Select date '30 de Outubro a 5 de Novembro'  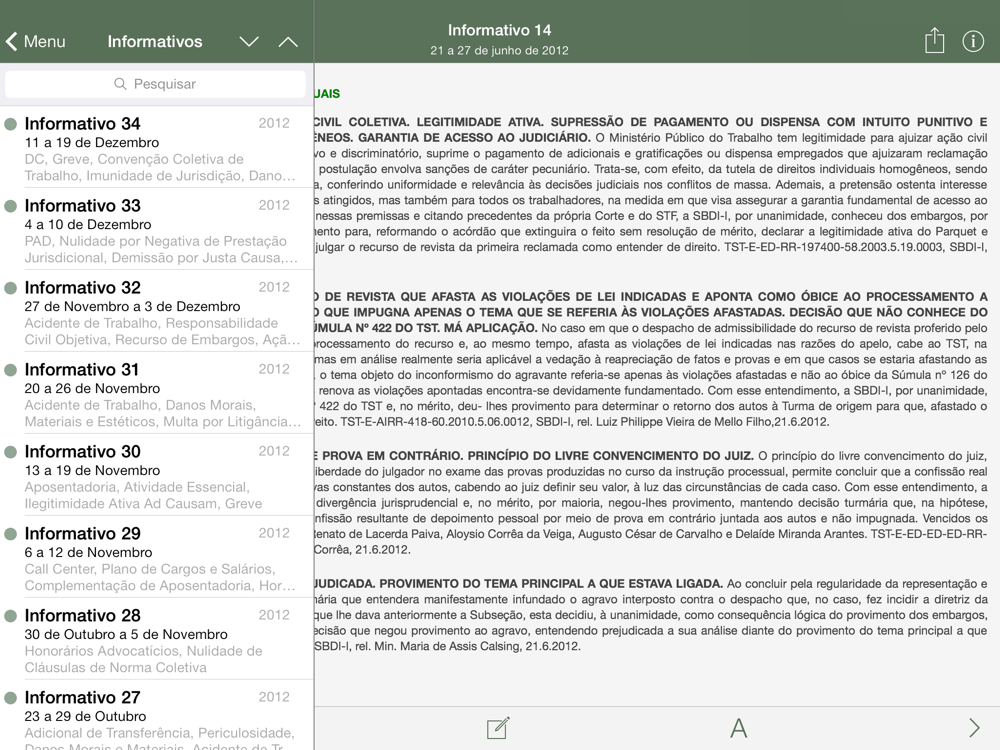click(x=126, y=634)
